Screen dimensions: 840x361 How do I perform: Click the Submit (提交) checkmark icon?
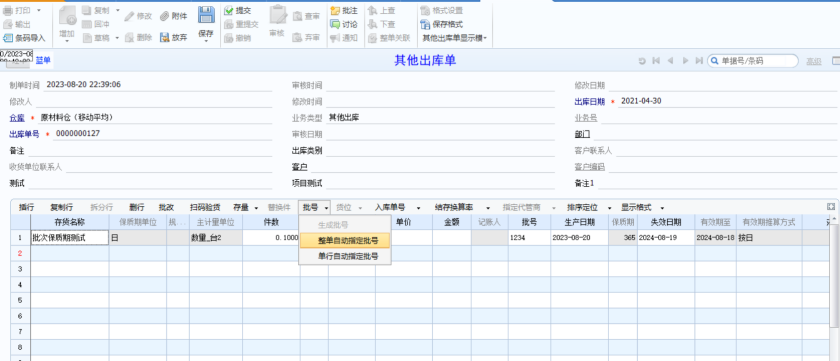[229, 10]
